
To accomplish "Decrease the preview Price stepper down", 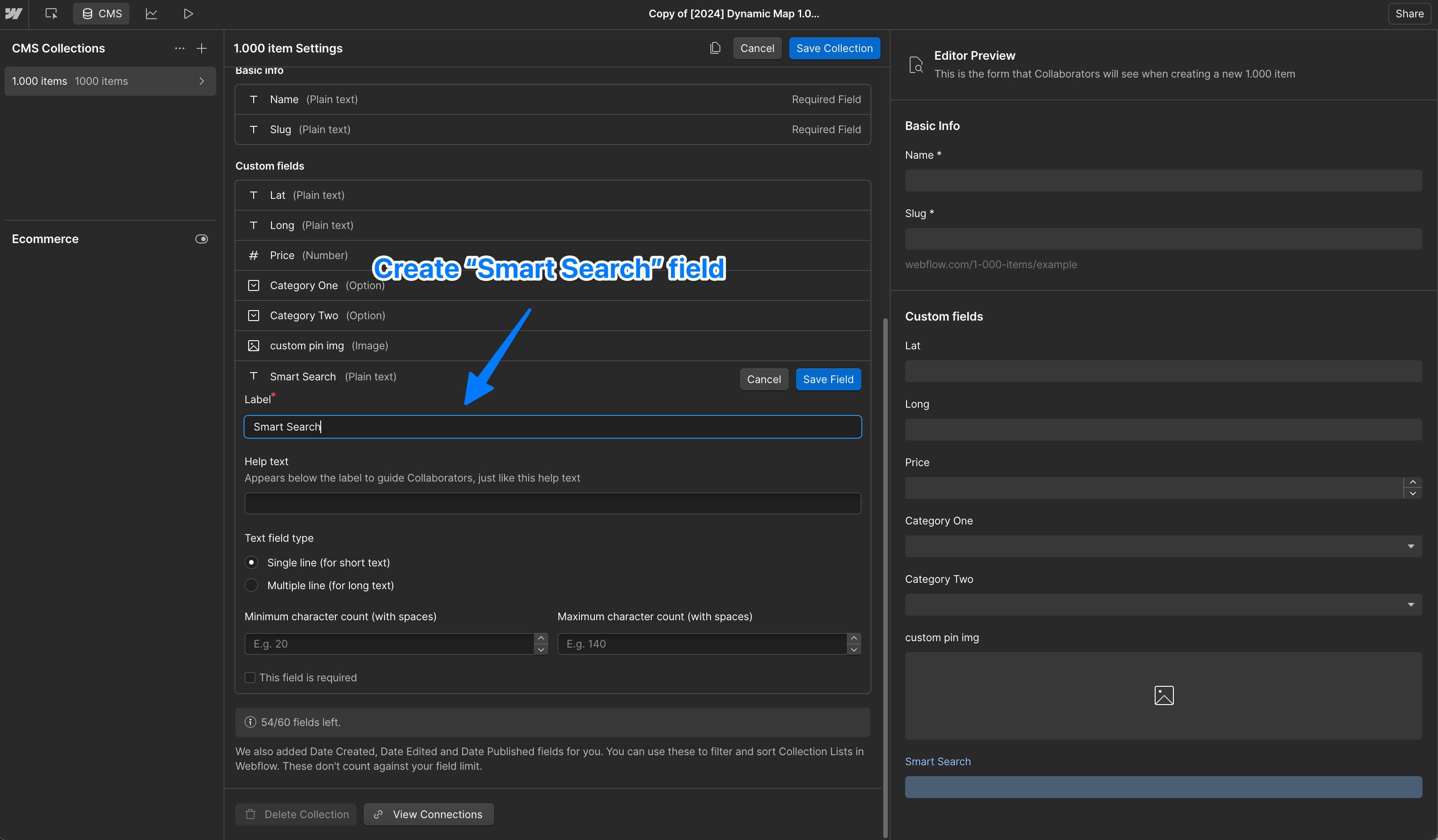I will click(x=1412, y=494).
